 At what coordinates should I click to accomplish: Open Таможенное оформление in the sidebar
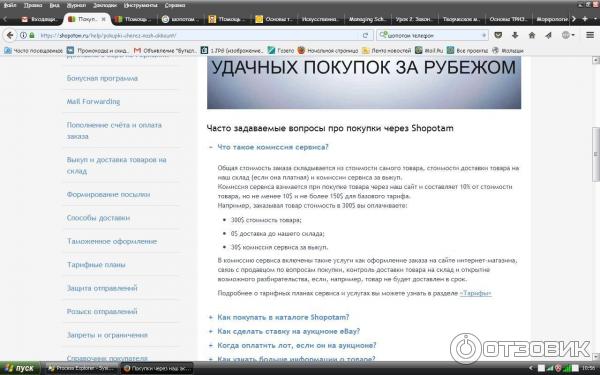[112, 241]
